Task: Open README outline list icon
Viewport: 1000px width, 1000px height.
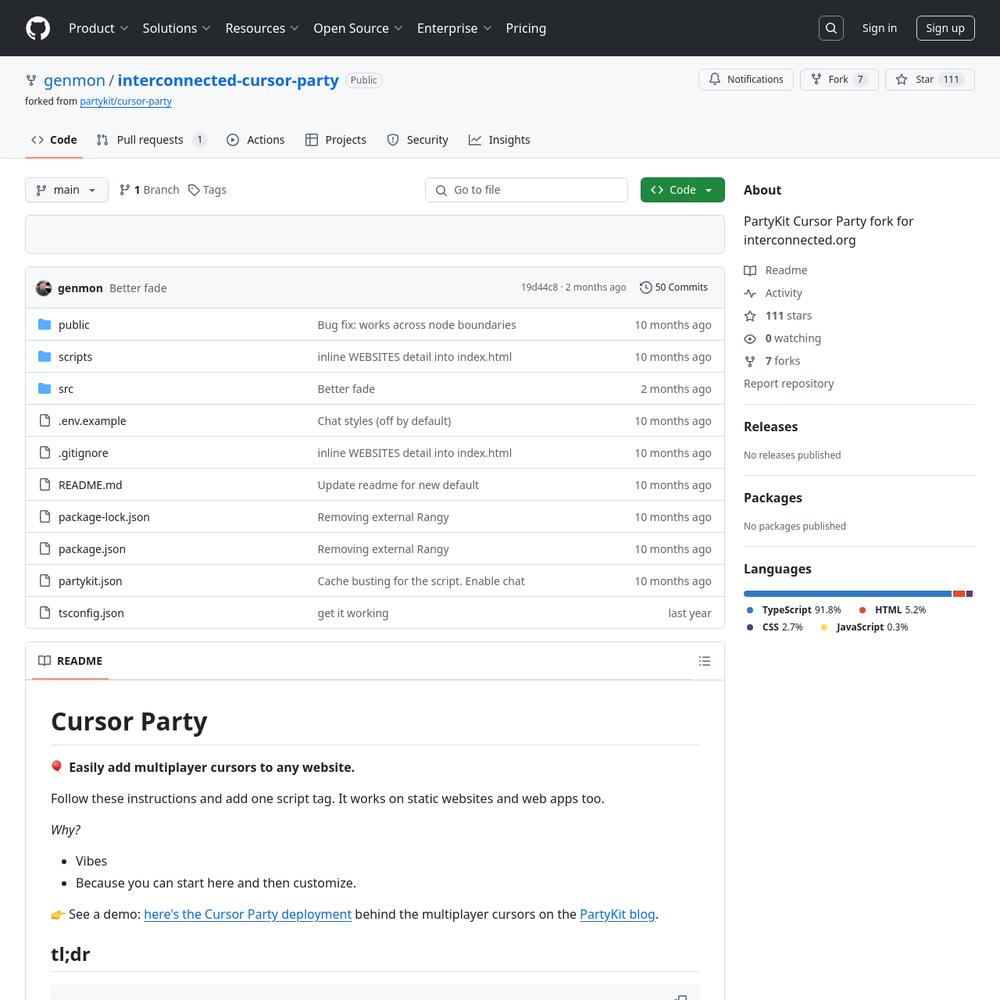Action: (x=704, y=661)
